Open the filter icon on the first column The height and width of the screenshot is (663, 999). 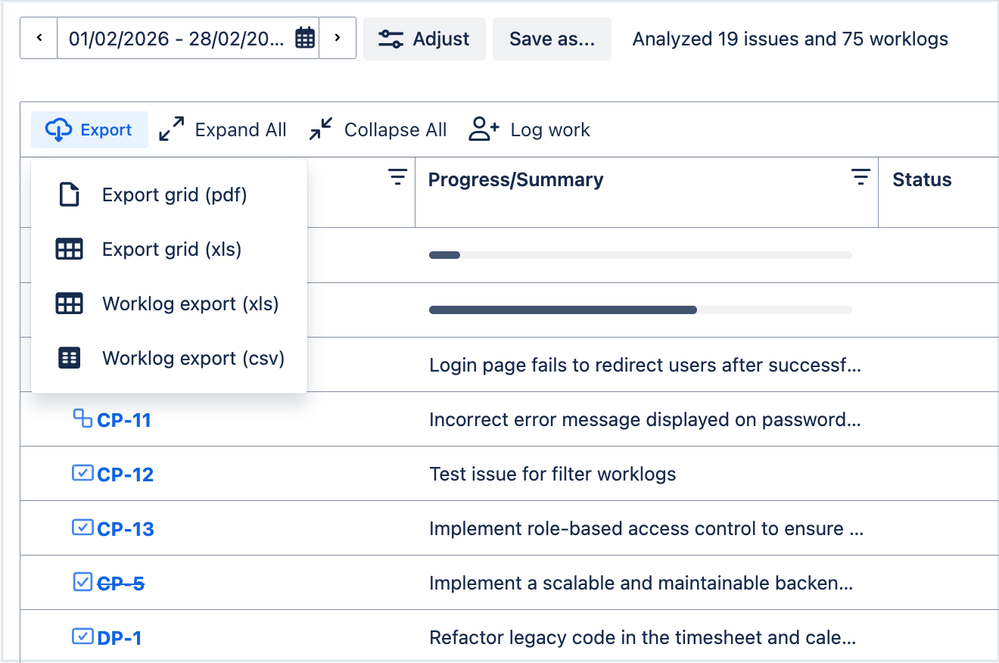click(x=398, y=176)
